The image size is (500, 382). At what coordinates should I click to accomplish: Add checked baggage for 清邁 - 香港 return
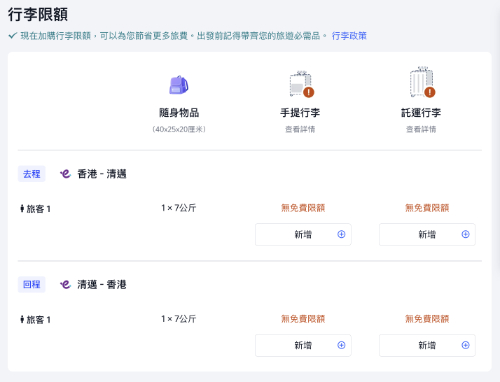427,345
